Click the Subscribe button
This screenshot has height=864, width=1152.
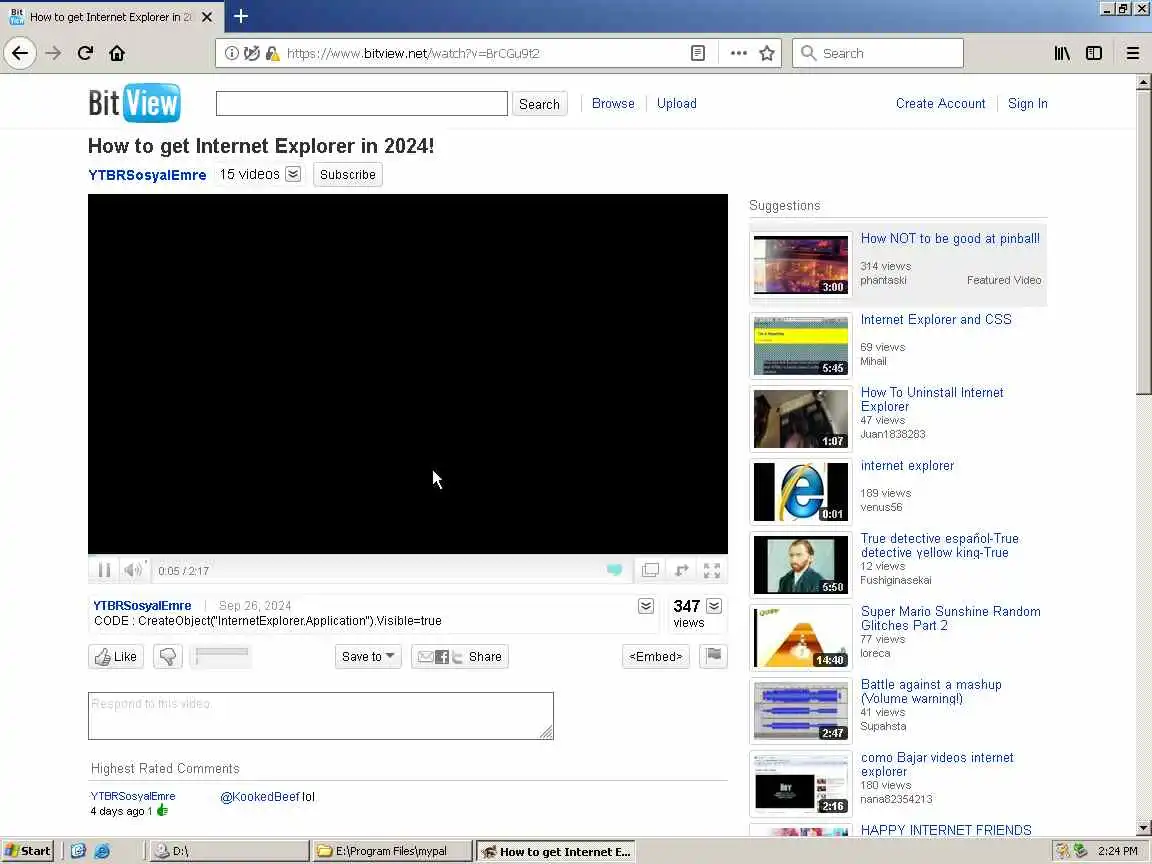click(x=348, y=175)
